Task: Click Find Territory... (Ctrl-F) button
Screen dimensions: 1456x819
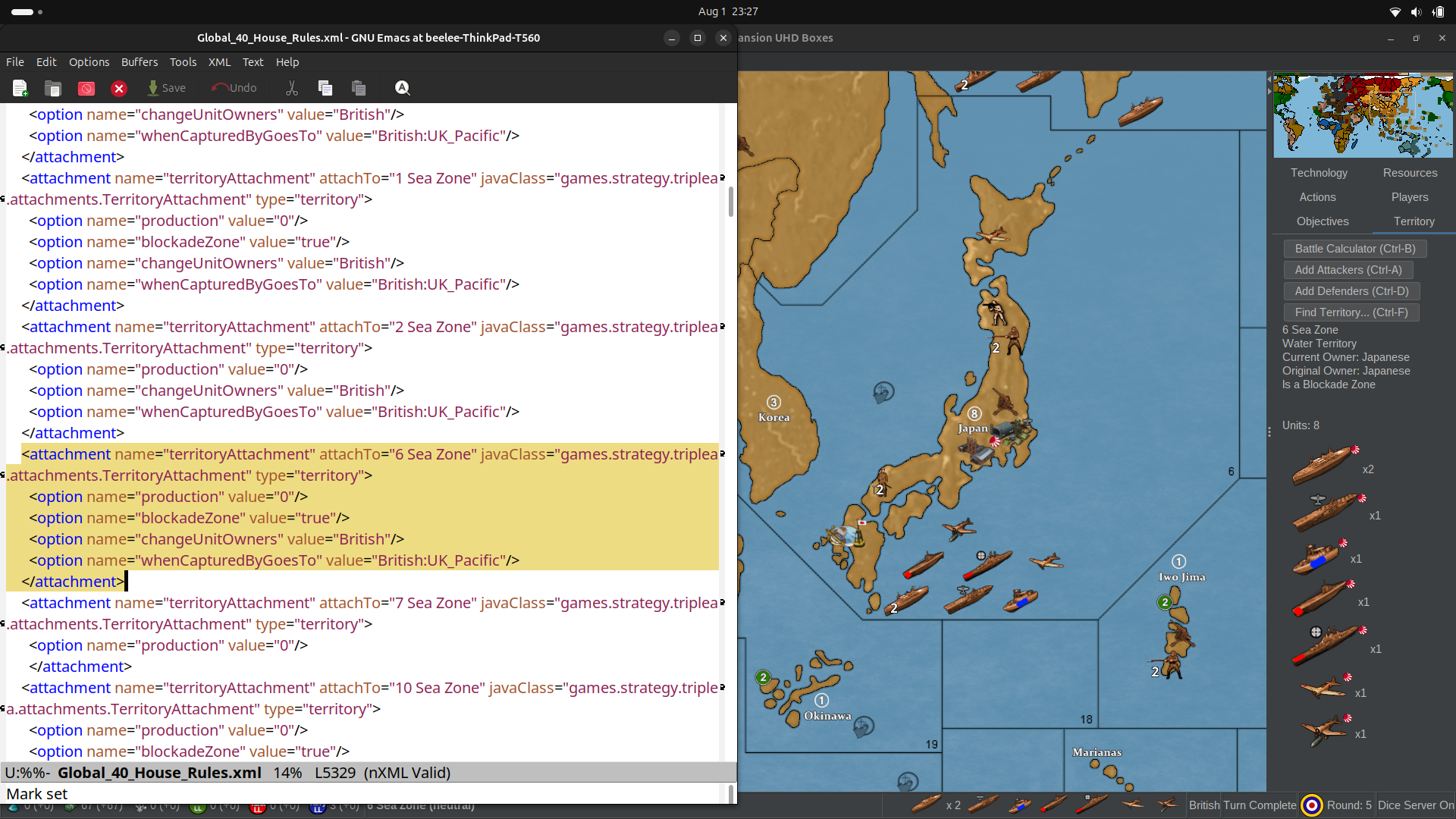Action: click(1351, 312)
